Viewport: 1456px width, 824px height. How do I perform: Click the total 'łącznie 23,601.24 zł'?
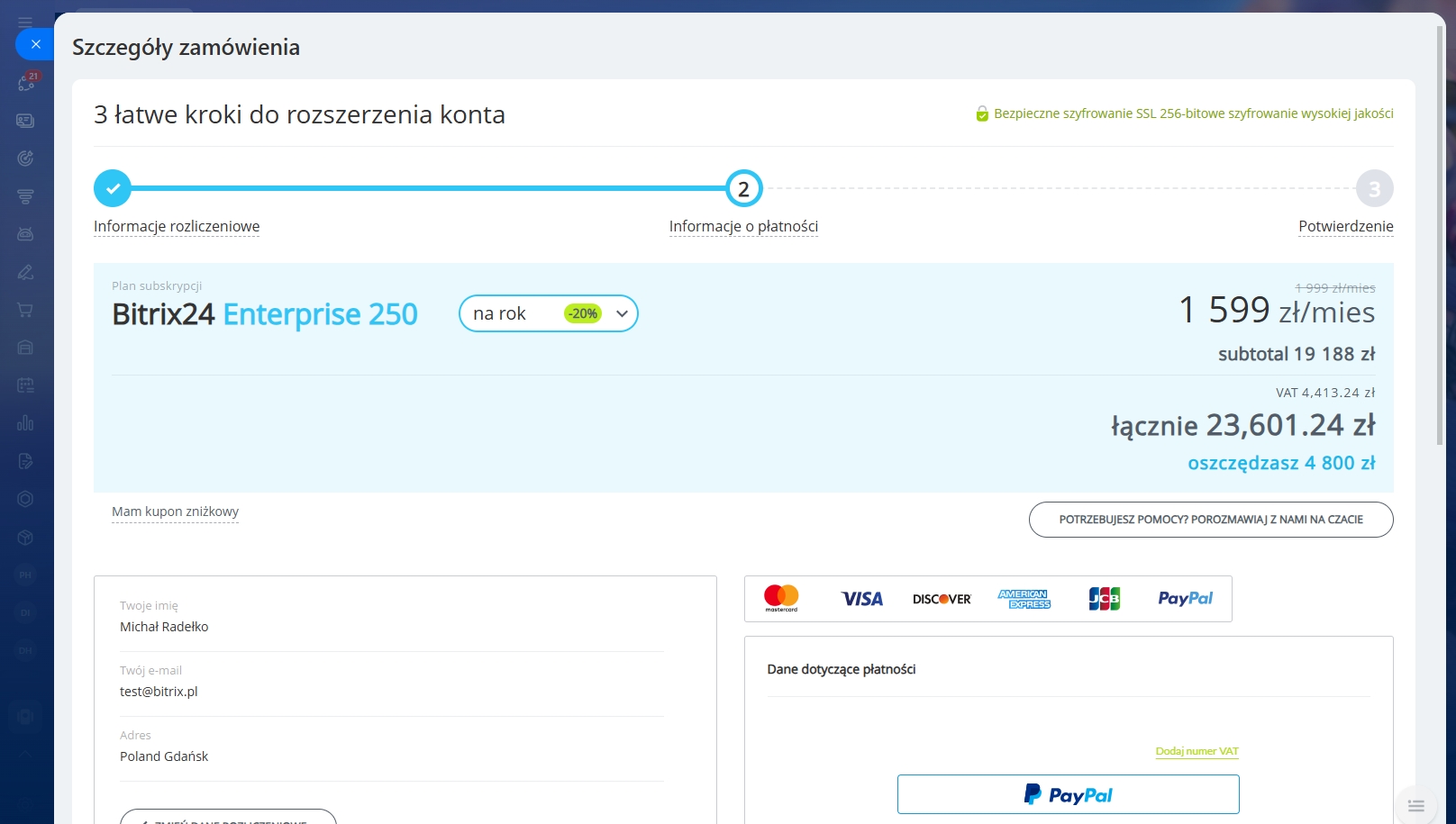[x=1243, y=425]
